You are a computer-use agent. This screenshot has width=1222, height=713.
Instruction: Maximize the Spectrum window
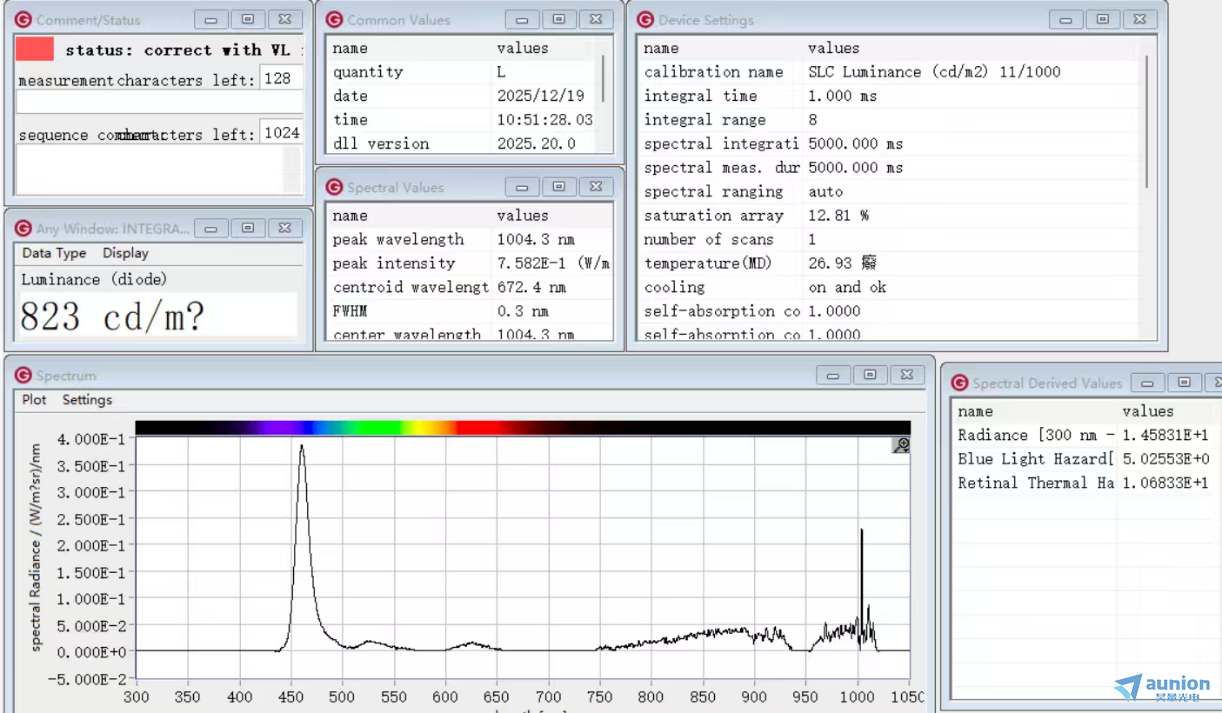point(869,375)
